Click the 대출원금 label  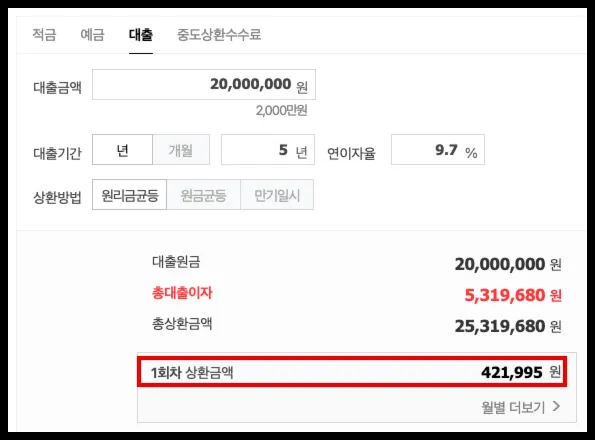coord(176,262)
